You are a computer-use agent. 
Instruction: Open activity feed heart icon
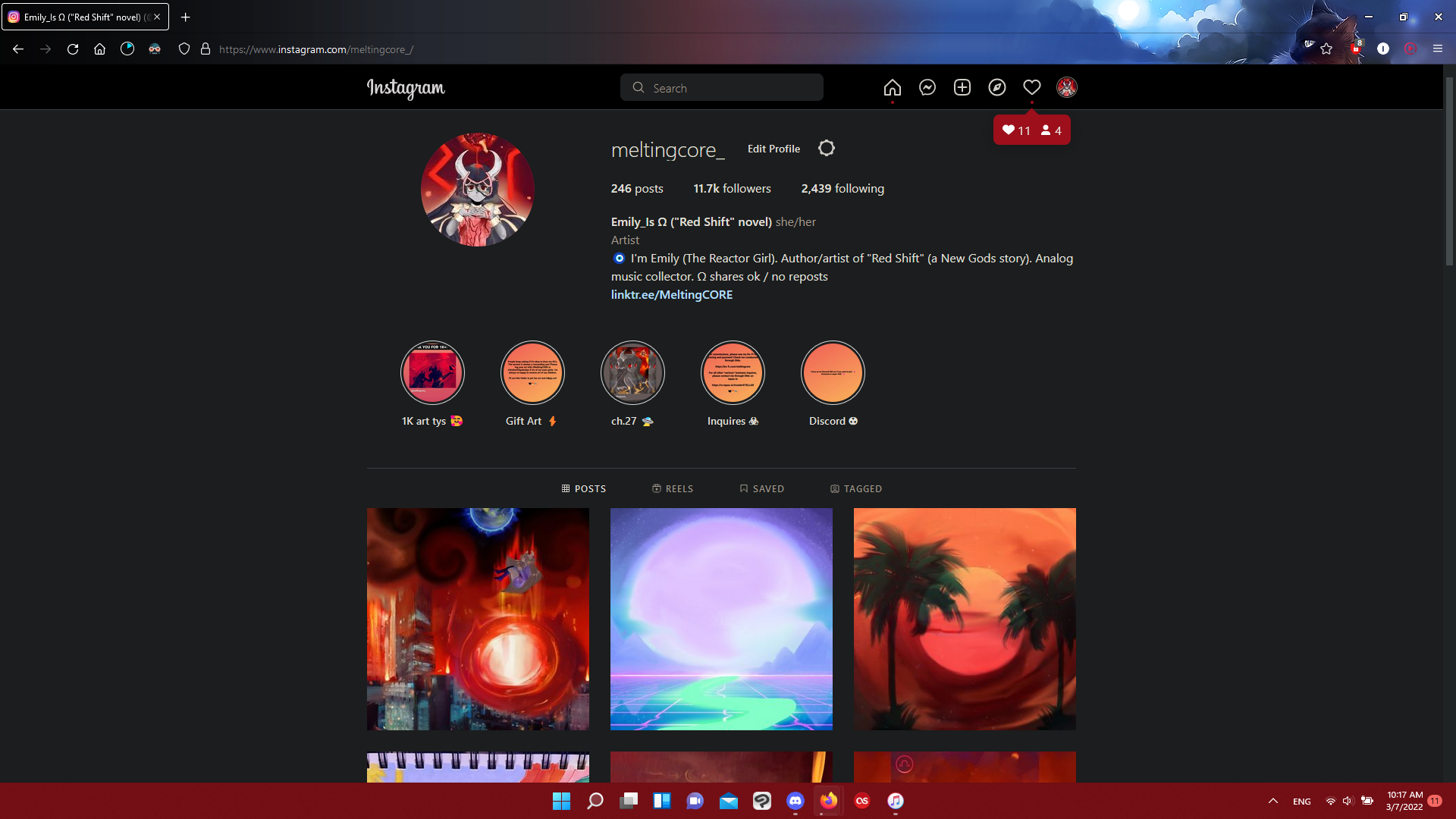[1031, 88]
